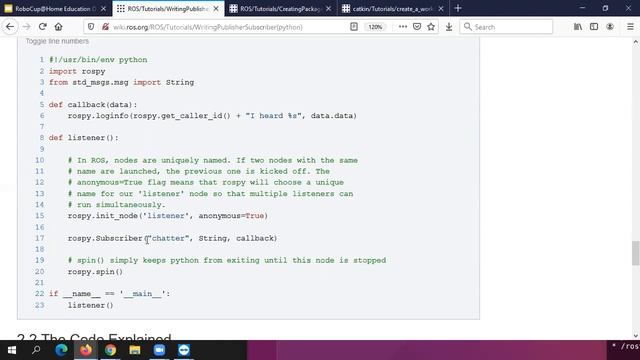Open the downloads panel
The height and width of the screenshot is (360, 640).
tap(449, 27)
